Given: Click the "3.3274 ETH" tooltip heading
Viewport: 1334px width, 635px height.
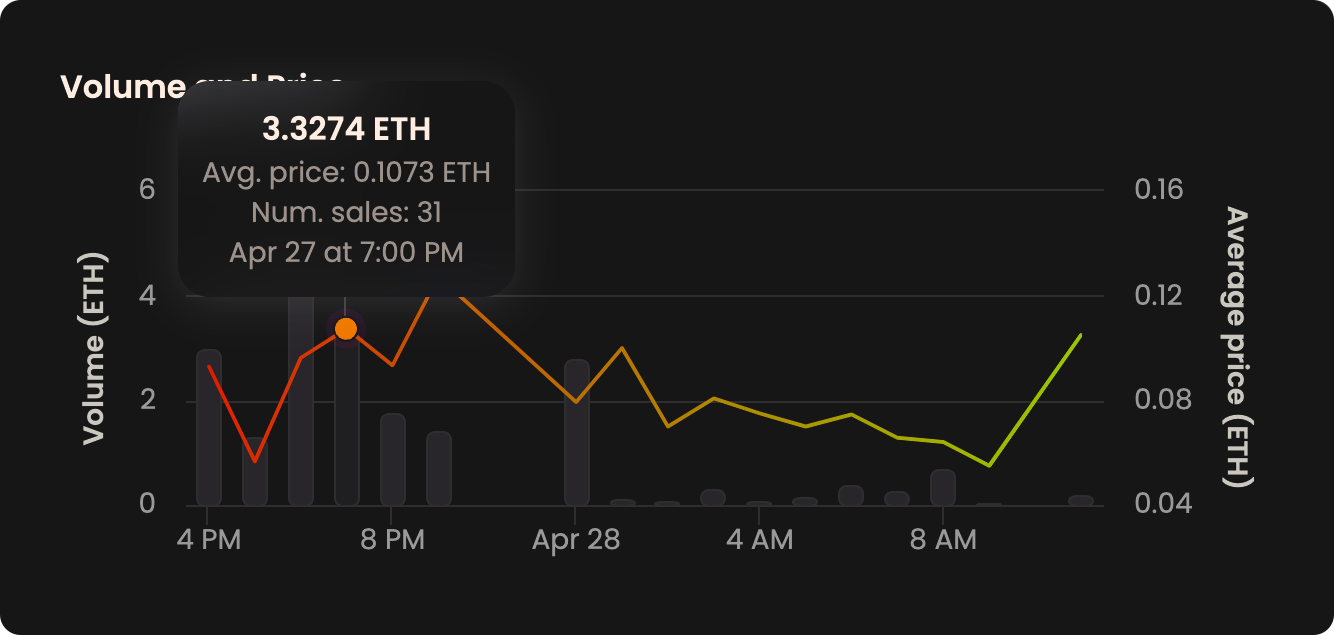Looking at the screenshot, I should [x=346, y=129].
